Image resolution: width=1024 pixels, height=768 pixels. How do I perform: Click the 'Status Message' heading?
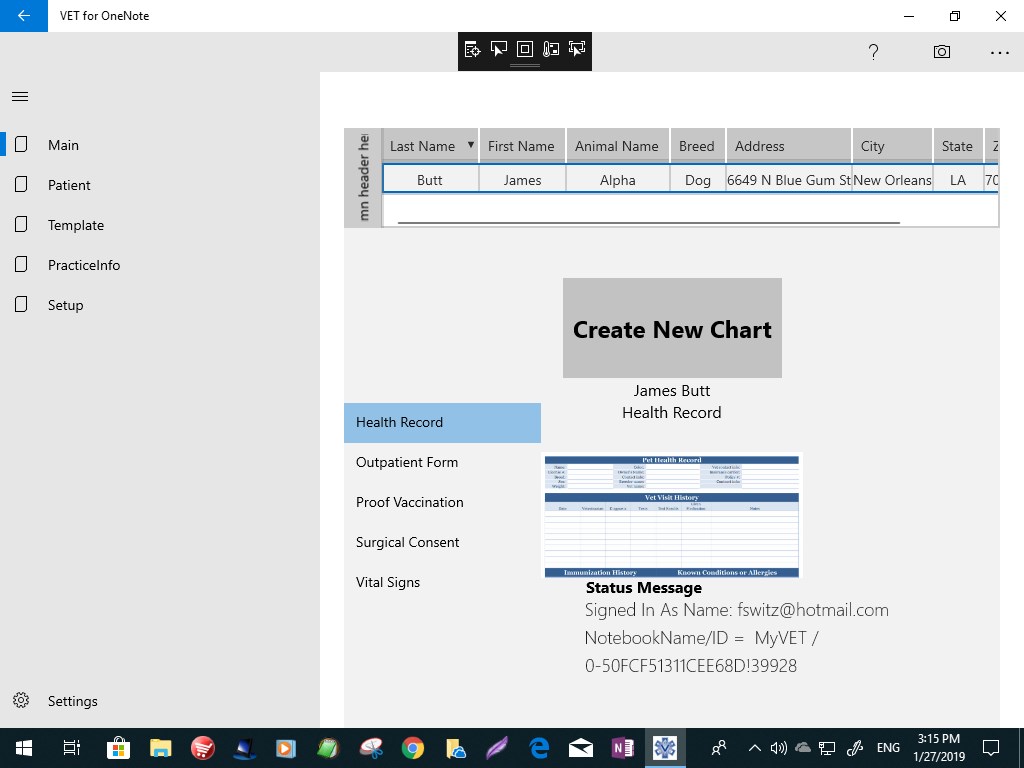[x=643, y=588]
